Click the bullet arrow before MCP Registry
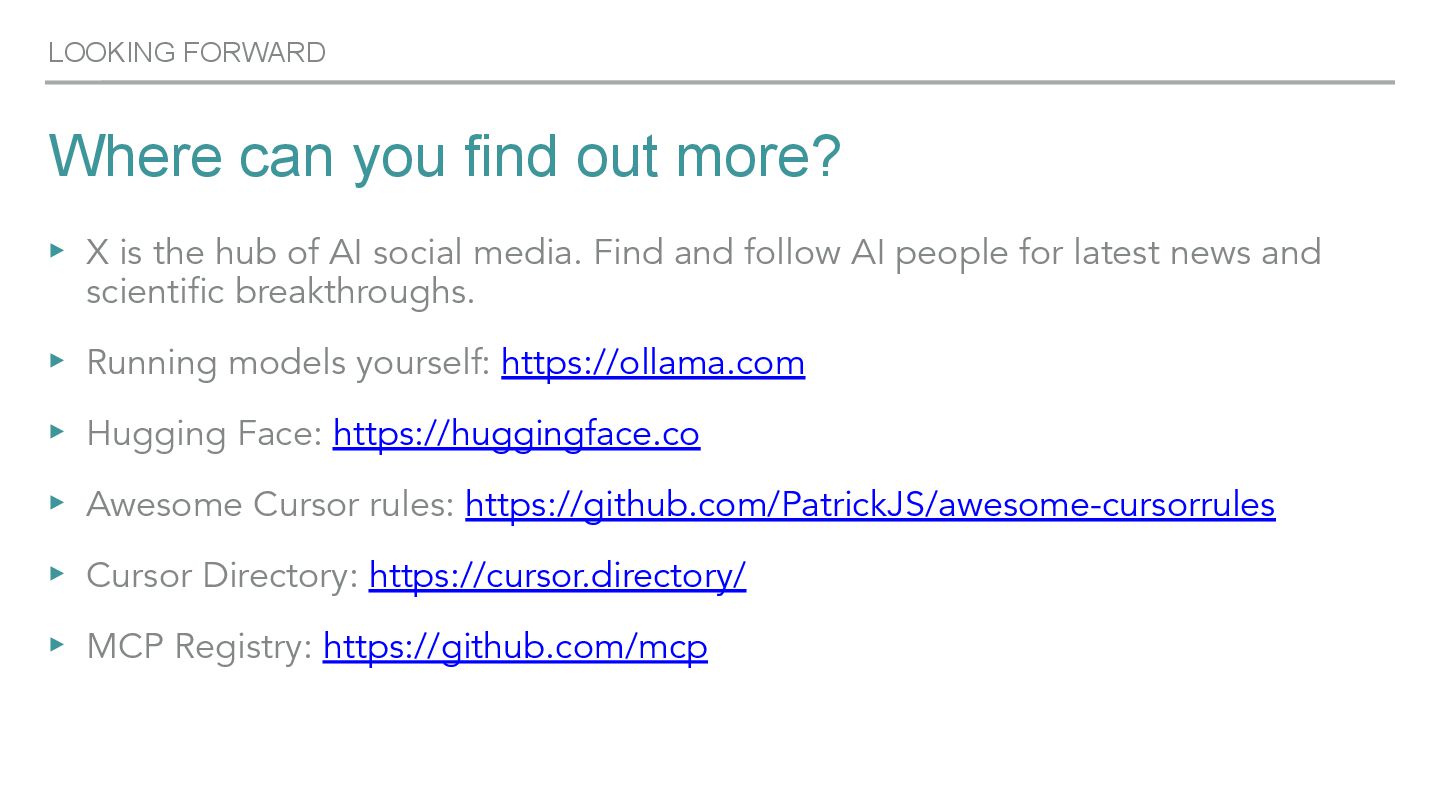Screen dimensions: 1440x810 coord(57,643)
